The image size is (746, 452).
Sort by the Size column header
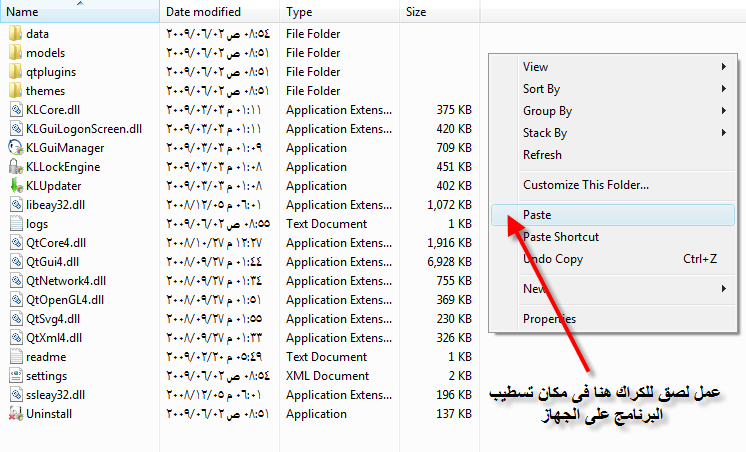(x=440, y=11)
